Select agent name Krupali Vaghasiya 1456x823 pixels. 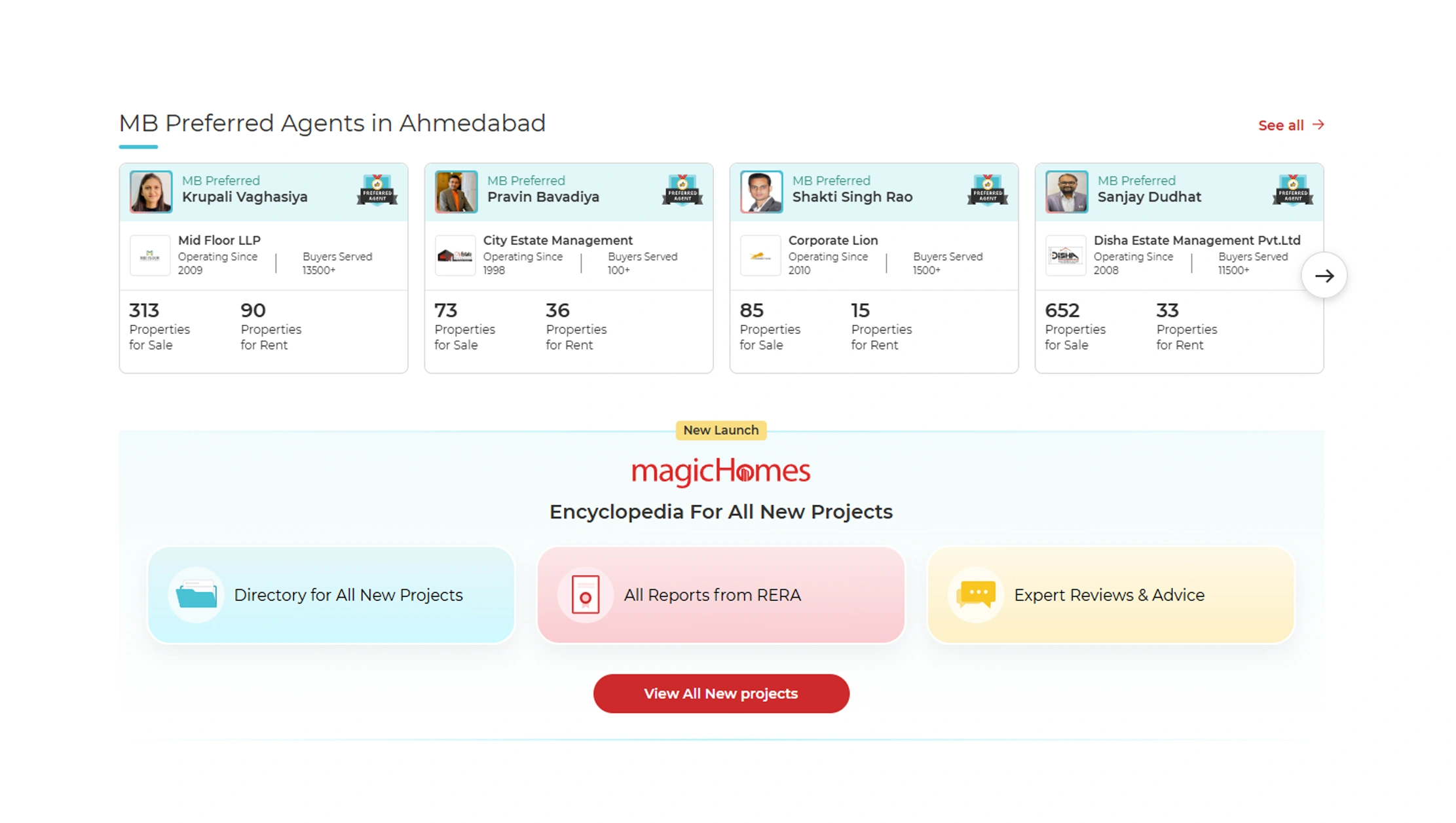(x=244, y=197)
